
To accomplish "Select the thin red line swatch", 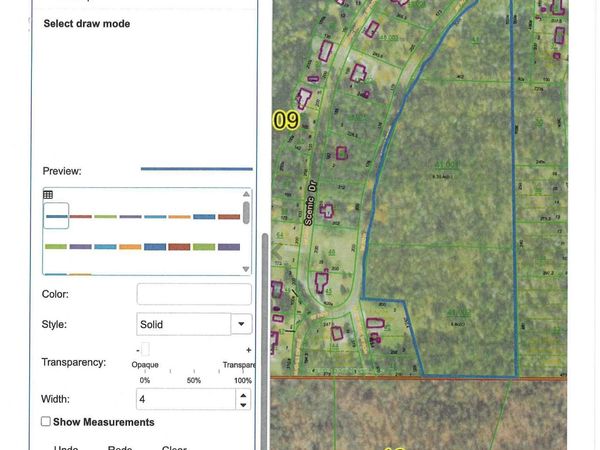I will (81, 217).
